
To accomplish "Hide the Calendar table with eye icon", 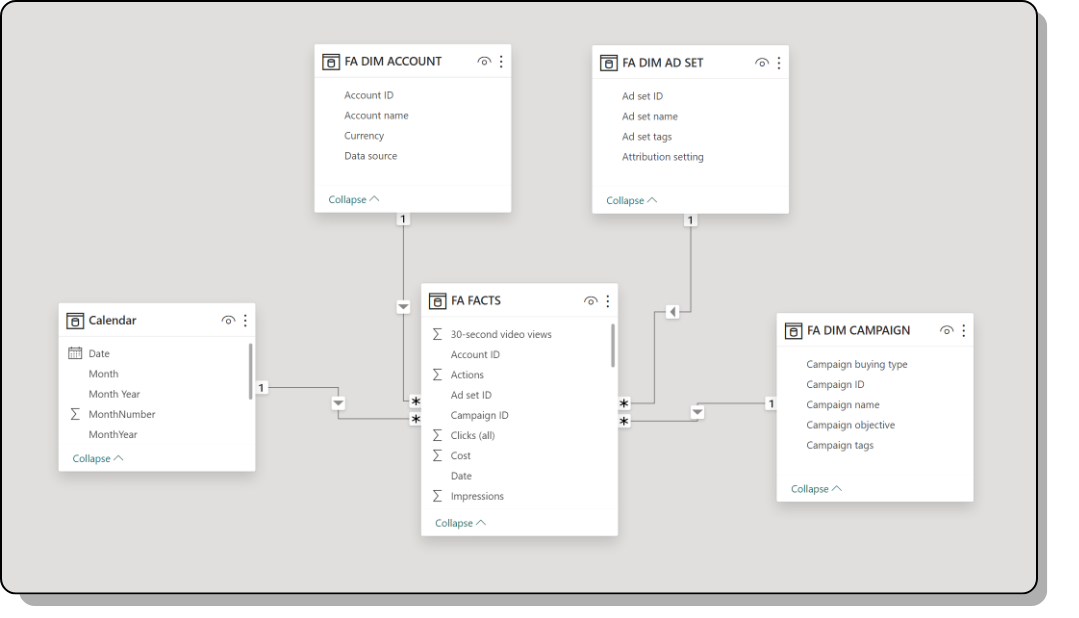I will (228, 321).
